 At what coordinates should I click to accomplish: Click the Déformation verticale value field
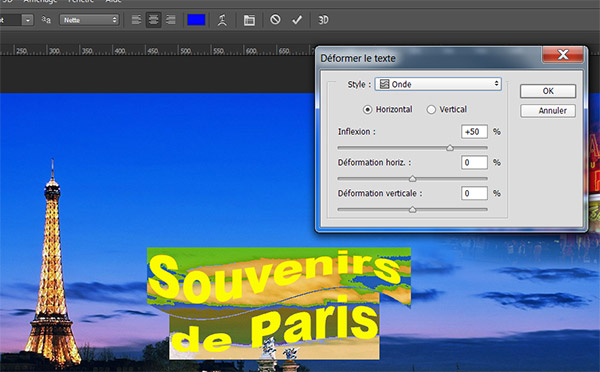(x=474, y=193)
